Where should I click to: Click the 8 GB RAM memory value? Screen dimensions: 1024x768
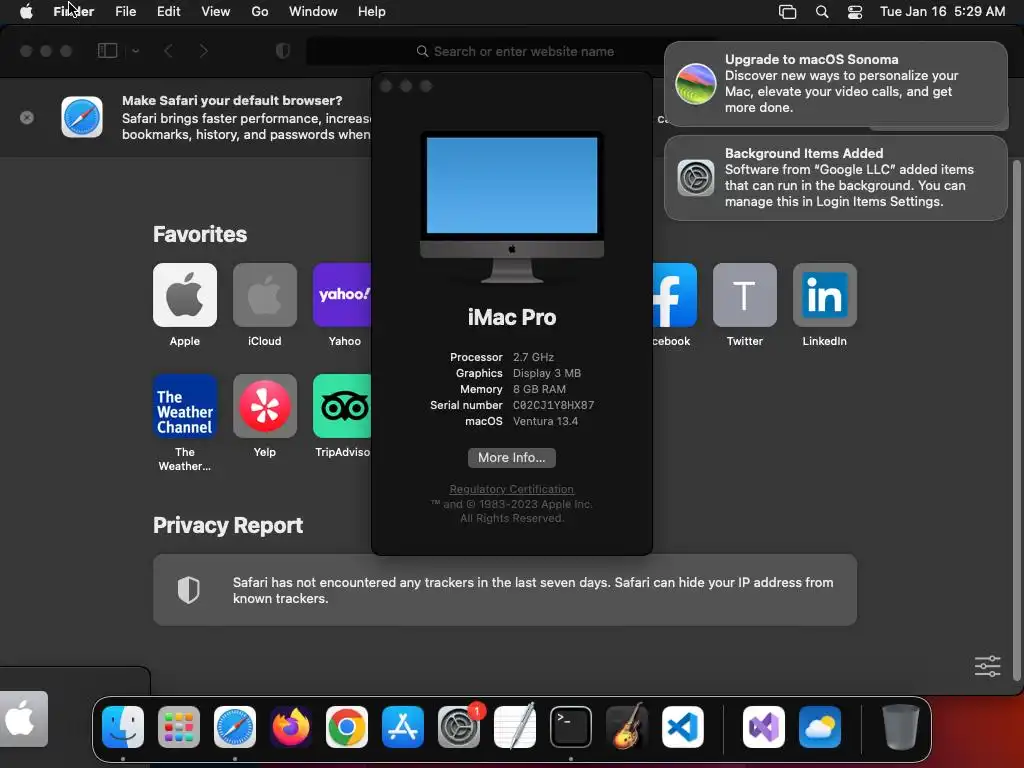coord(539,389)
